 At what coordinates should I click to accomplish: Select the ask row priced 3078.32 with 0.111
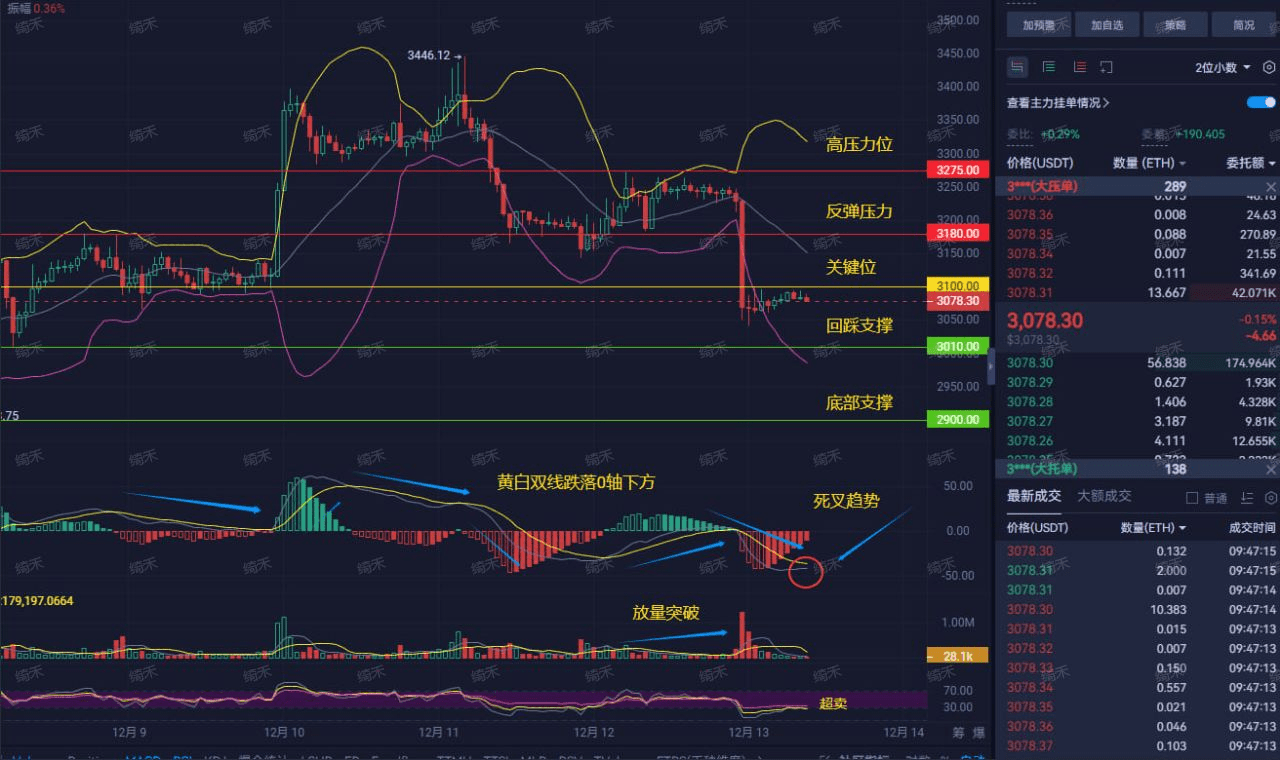(x=1138, y=273)
